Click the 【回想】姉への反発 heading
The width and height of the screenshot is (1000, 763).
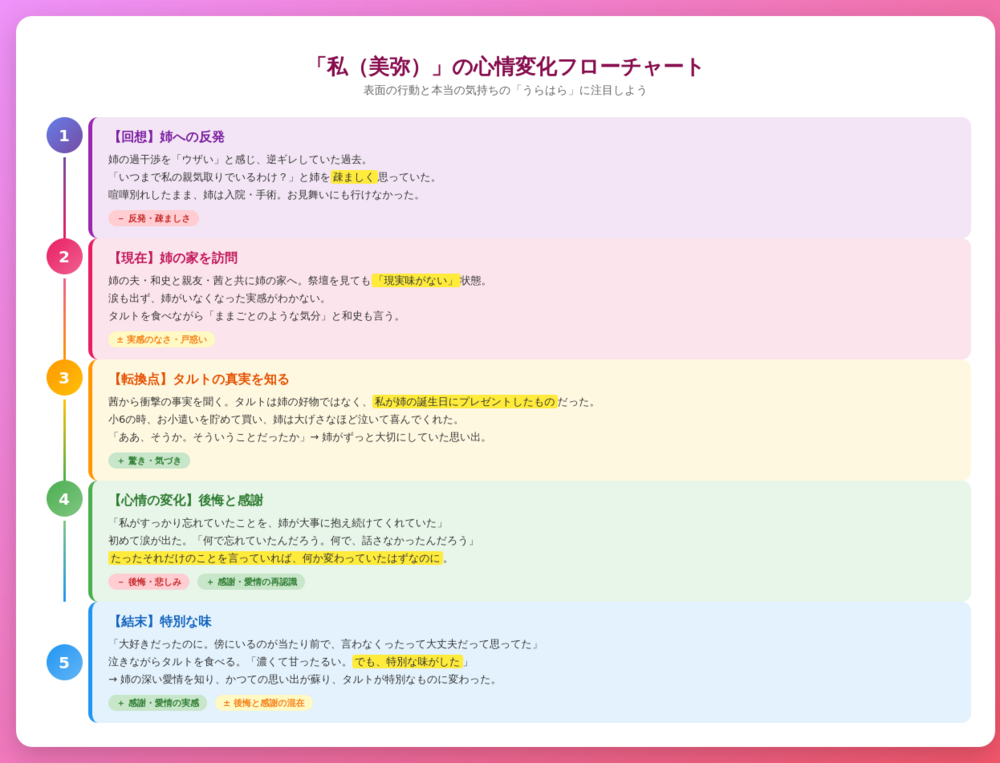[x=166, y=137]
